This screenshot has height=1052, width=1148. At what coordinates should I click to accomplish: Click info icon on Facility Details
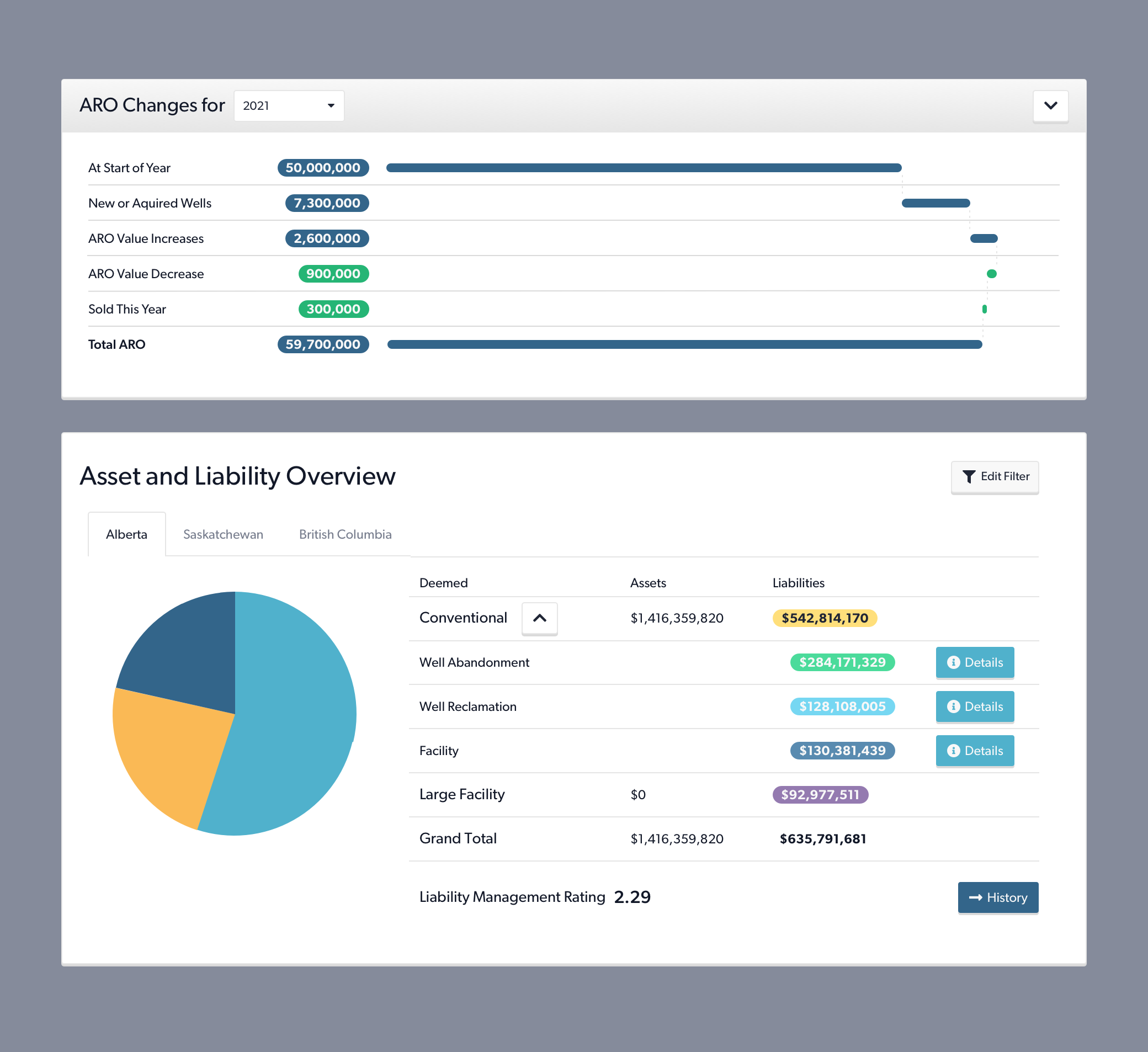953,751
